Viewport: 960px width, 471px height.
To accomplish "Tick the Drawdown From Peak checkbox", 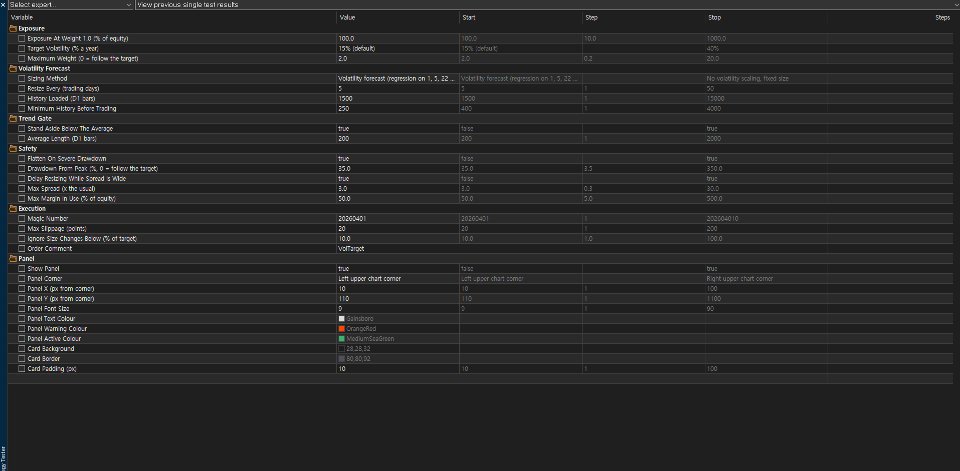I will [21, 168].
